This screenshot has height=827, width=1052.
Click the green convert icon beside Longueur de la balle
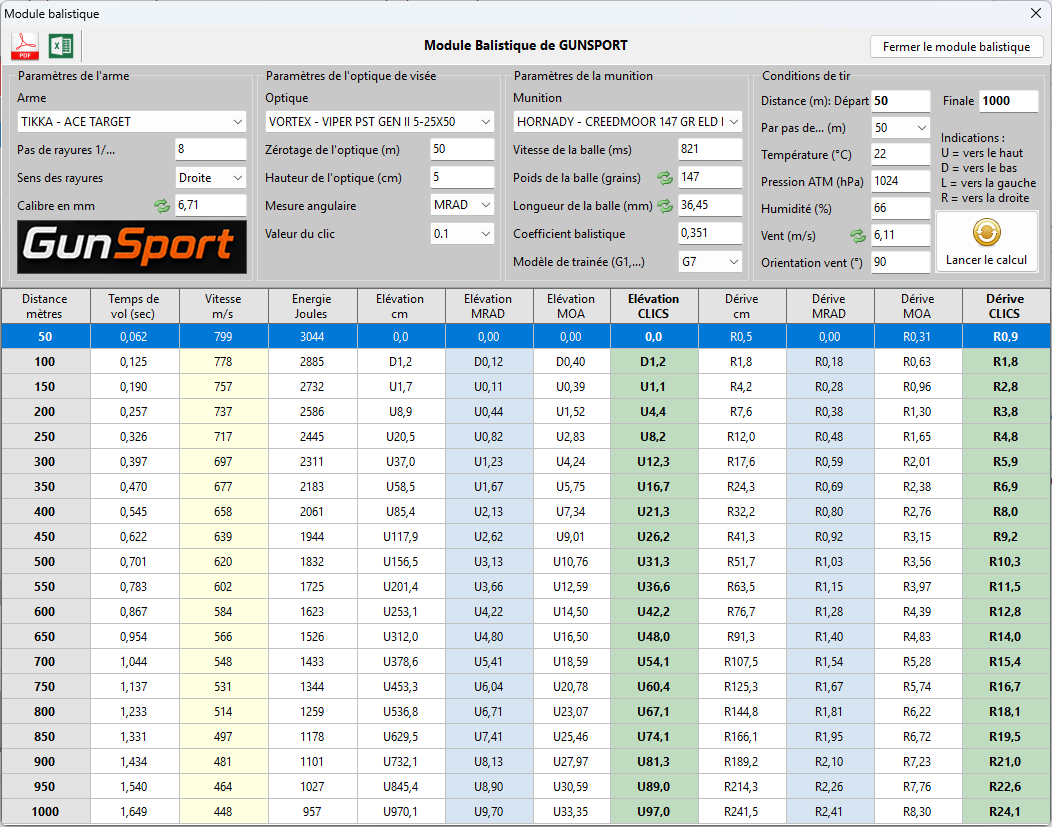click(665, 206)
